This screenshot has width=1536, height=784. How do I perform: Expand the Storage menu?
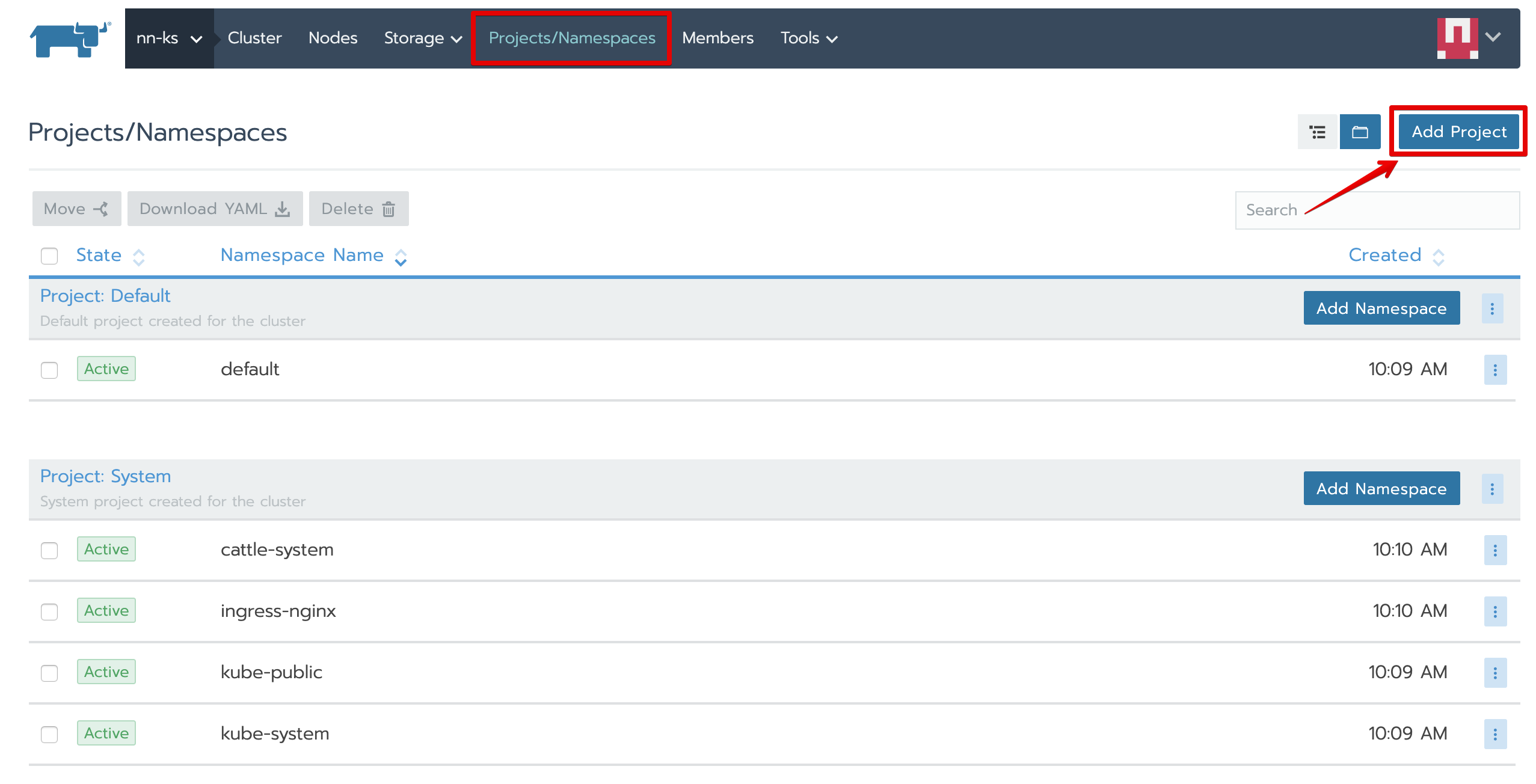pos(423,38)
